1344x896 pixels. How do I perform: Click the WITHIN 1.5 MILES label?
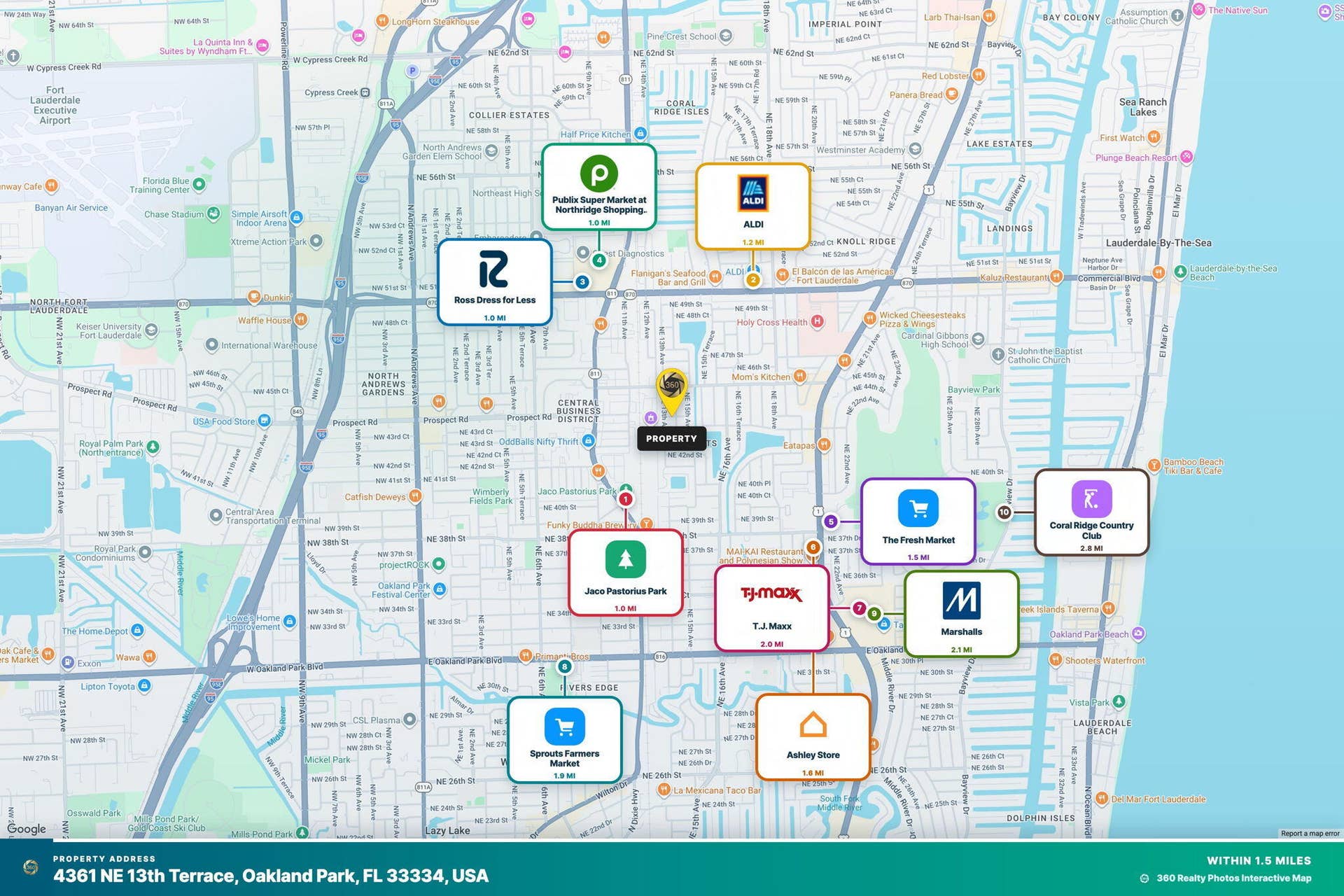[x=1259, y=860]
